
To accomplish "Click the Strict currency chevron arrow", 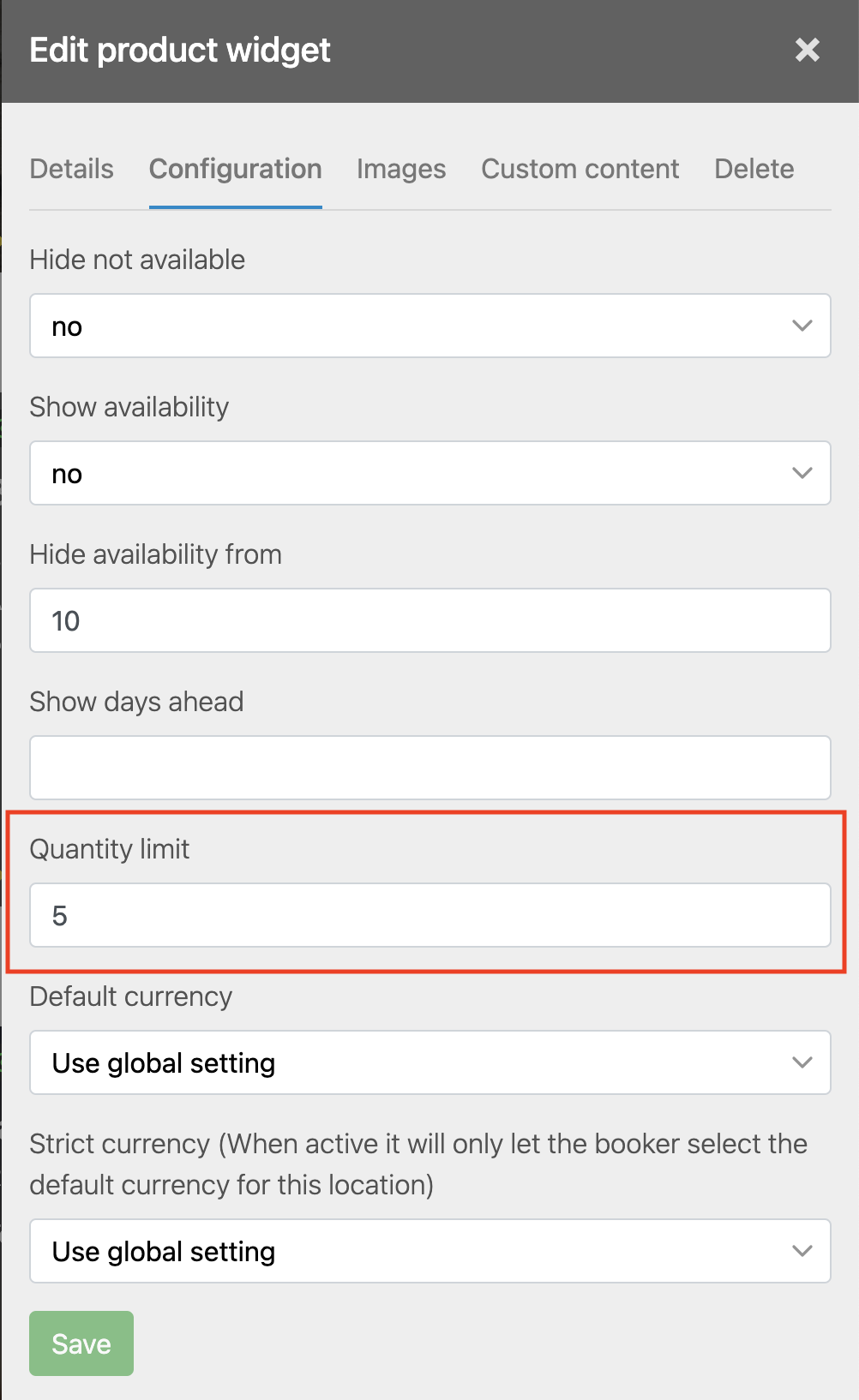I will click(802, 1251).
